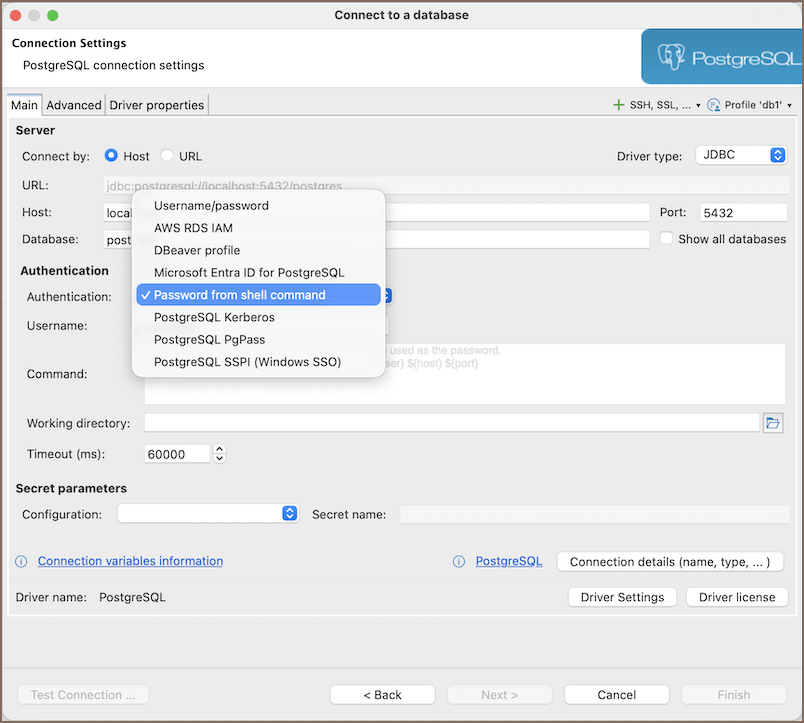Choose Microsoft Entra ID for PostgreSQL option
This screenshot has height=723, width=804.
pos(258,272)
